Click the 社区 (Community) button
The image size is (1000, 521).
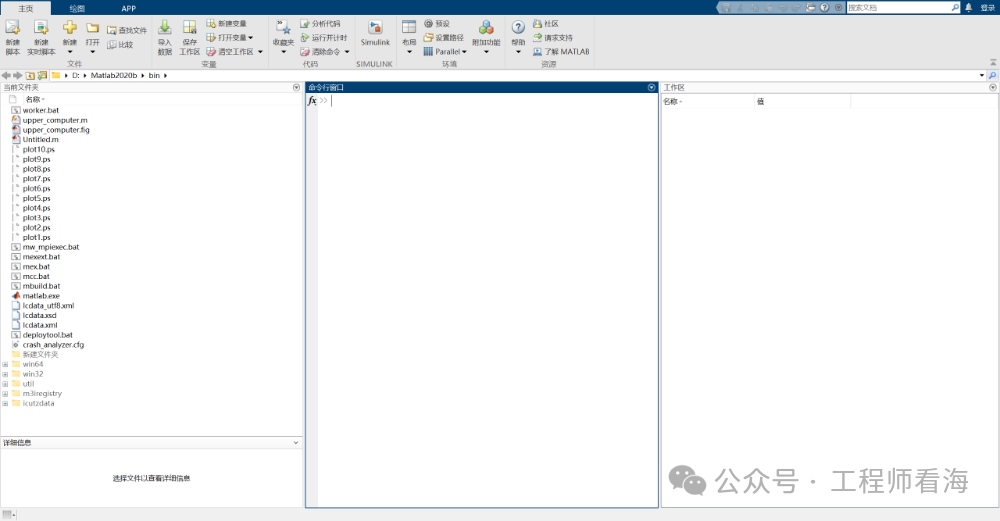pos(546,24)
